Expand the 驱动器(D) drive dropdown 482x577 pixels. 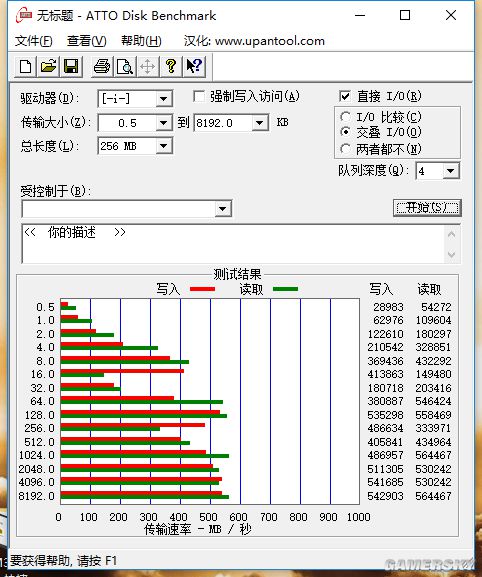pos(163,99)
